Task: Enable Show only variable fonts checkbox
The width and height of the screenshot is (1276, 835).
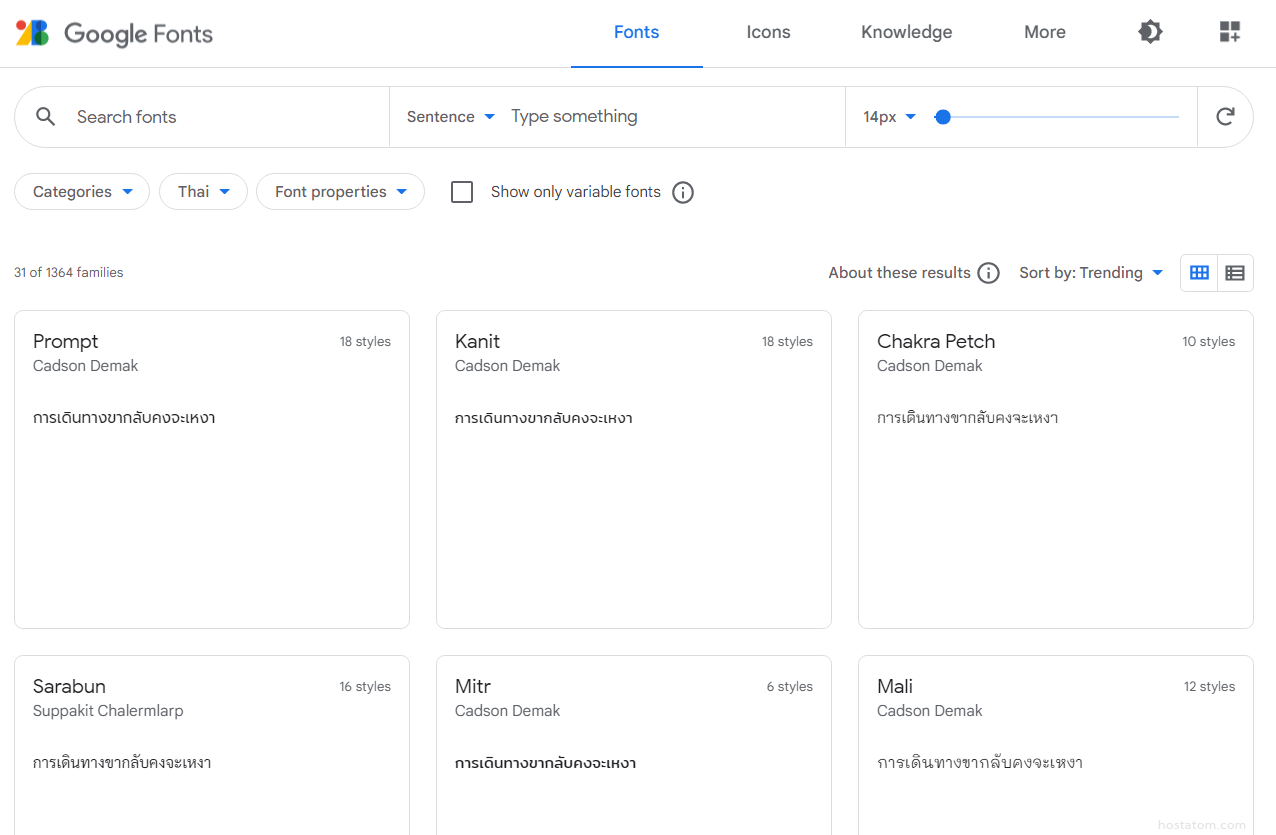Action: 462,192
